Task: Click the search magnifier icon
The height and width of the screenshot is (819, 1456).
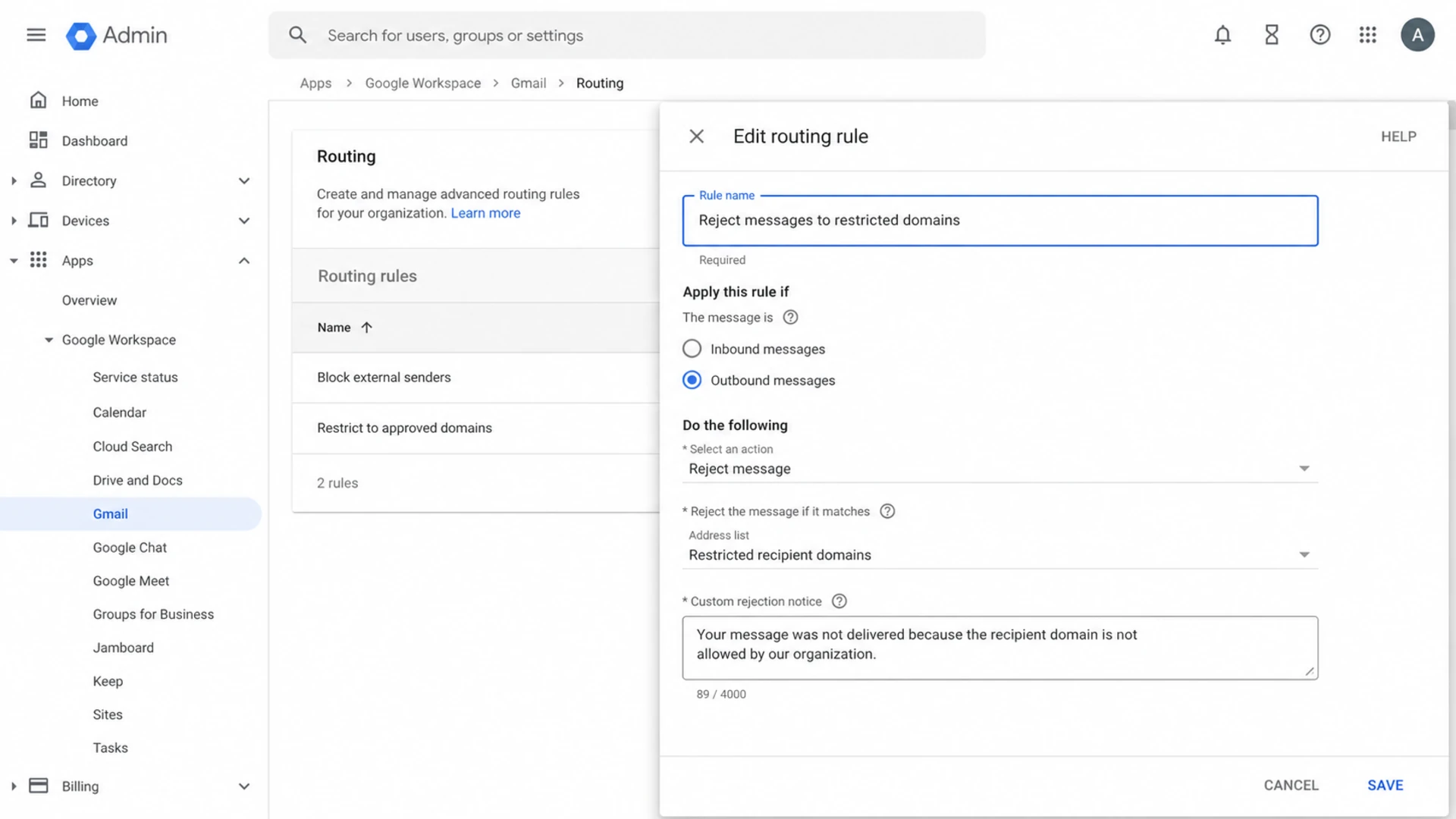Action: 297,35
